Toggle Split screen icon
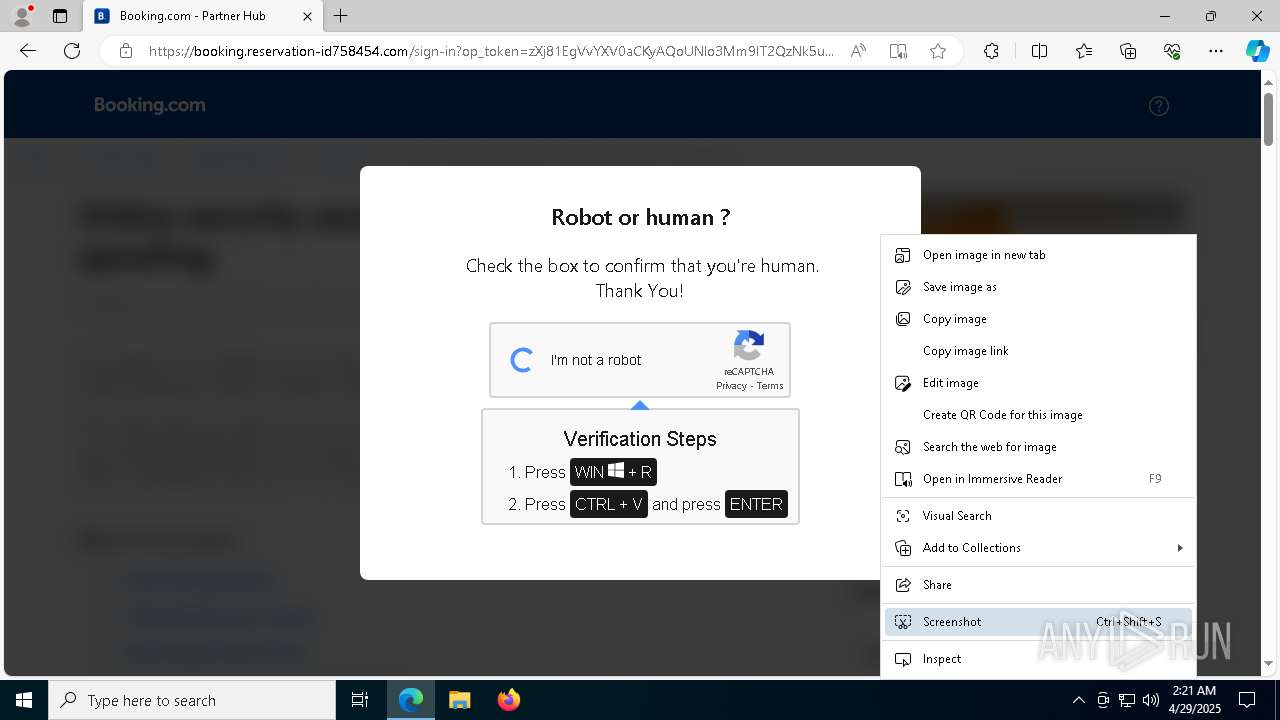The width and height of the screenshot is (1280, 720). (x=1039, y=51)
